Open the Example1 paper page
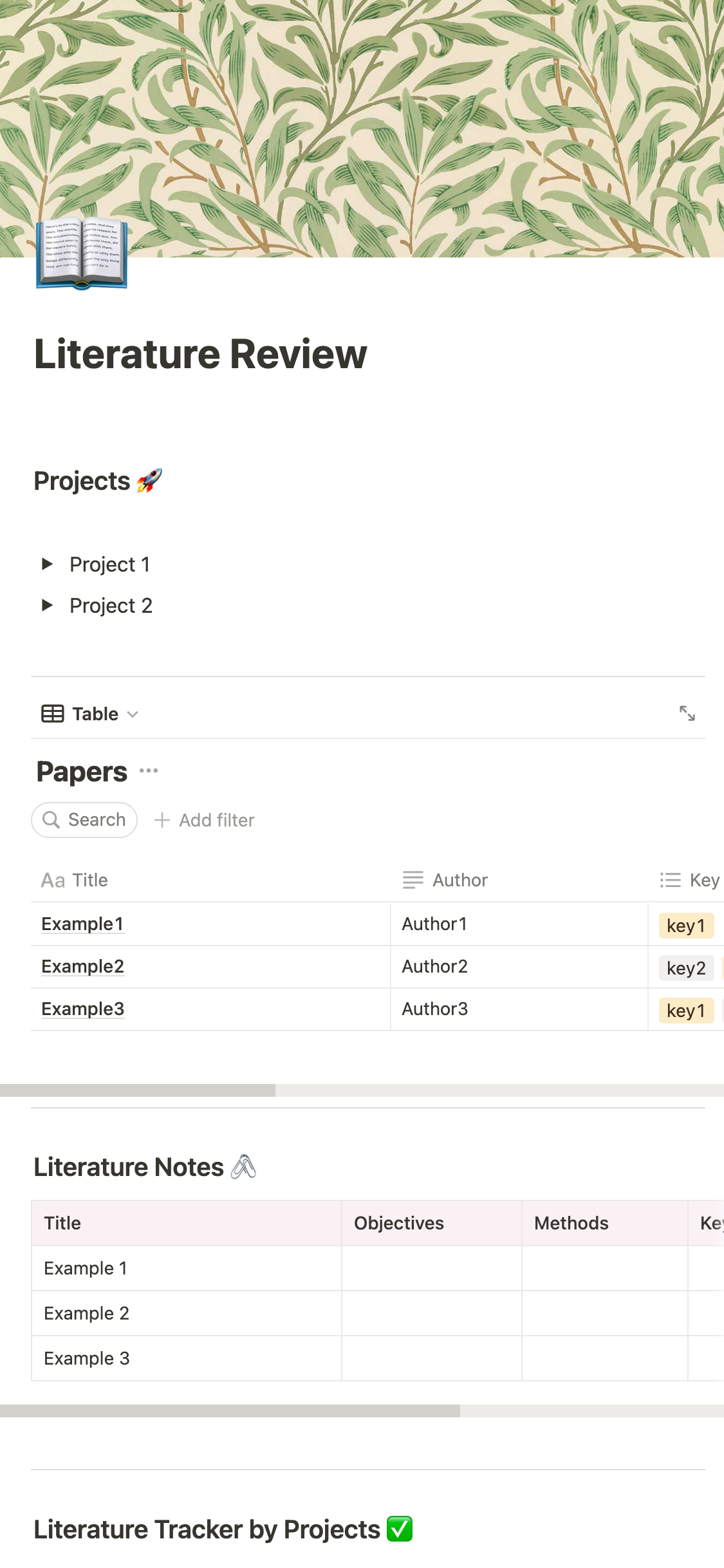724x1568 pixels. point(82,923)
